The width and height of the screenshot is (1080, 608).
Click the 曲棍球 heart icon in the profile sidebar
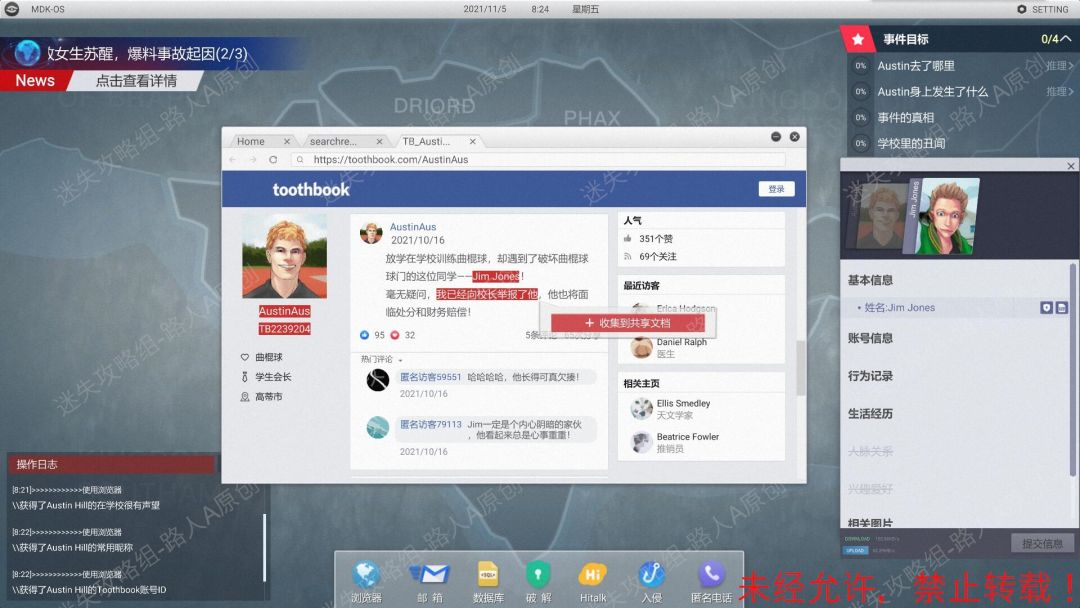(245, 357)
